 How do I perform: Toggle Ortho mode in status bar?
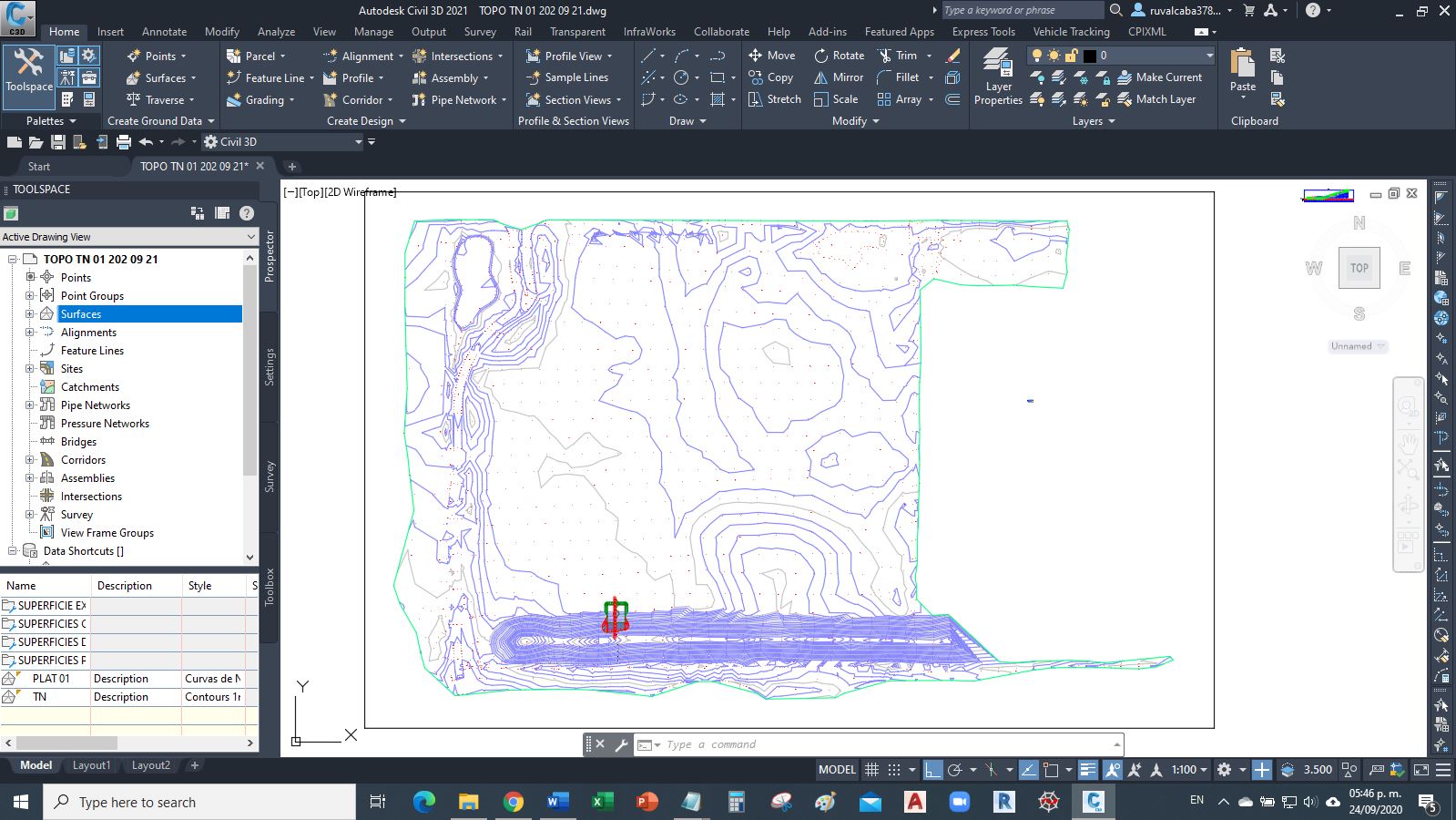pos(932,770)
